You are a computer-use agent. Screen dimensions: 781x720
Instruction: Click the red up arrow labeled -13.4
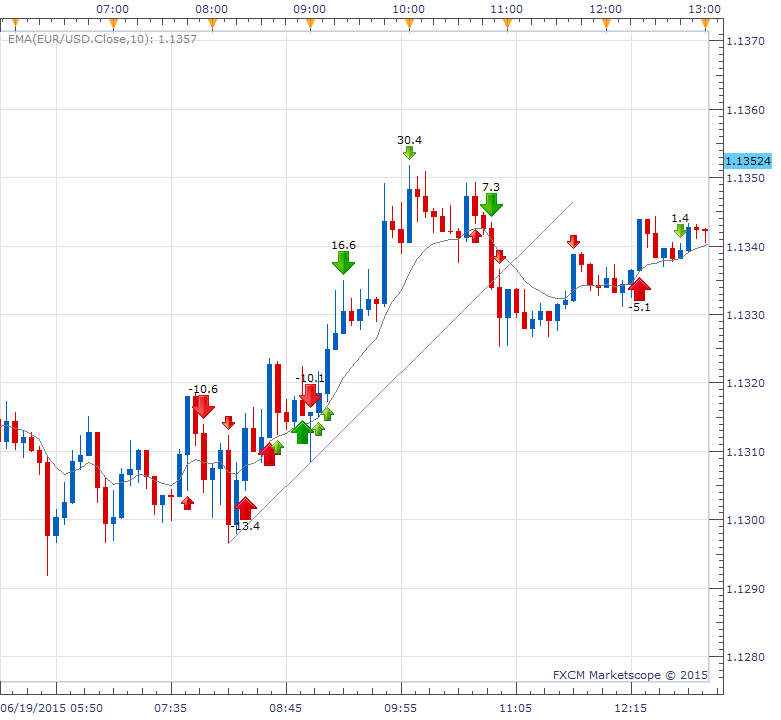tap(245, 508)
